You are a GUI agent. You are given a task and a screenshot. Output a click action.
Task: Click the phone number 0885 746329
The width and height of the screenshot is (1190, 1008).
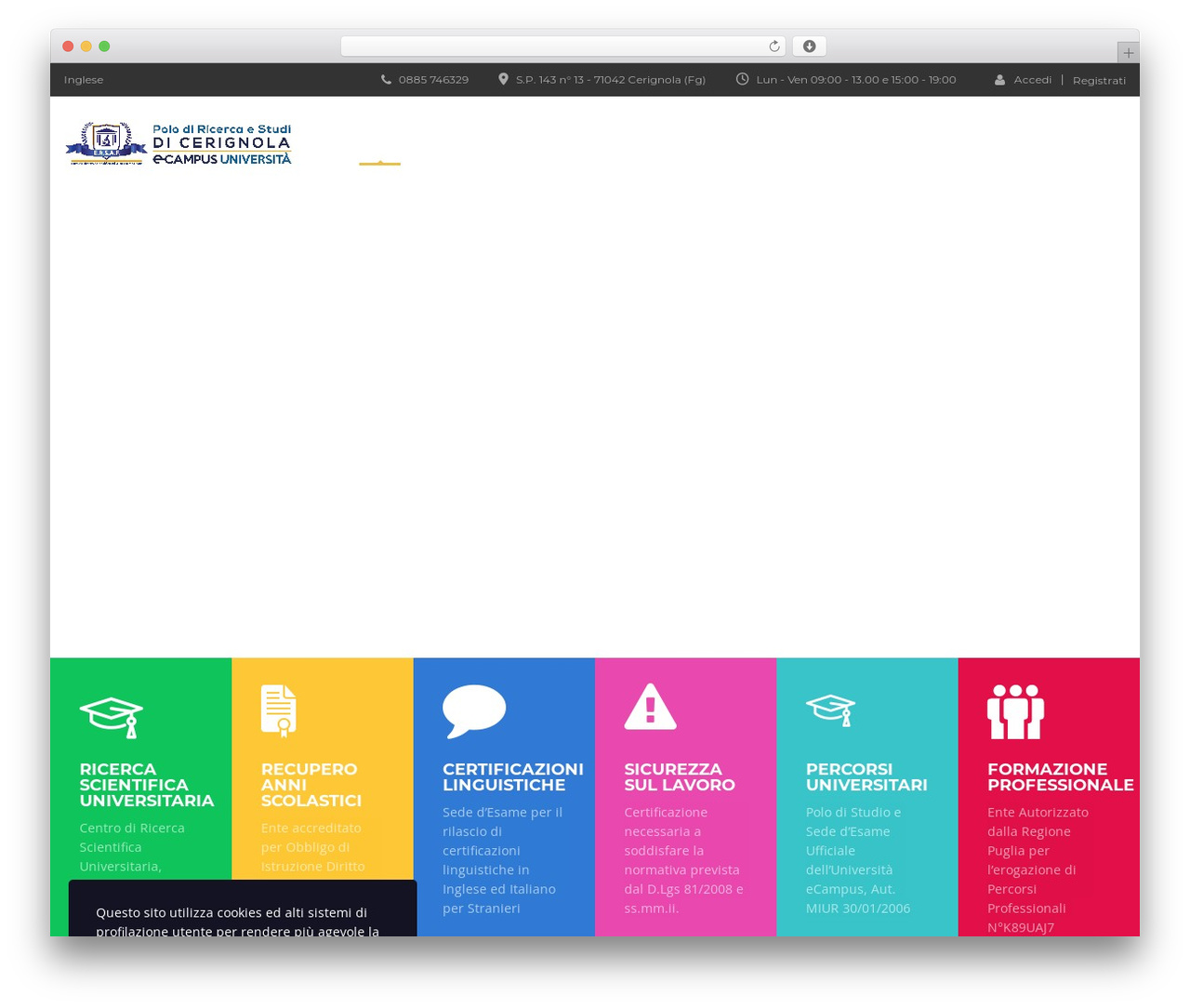(433, 80)
